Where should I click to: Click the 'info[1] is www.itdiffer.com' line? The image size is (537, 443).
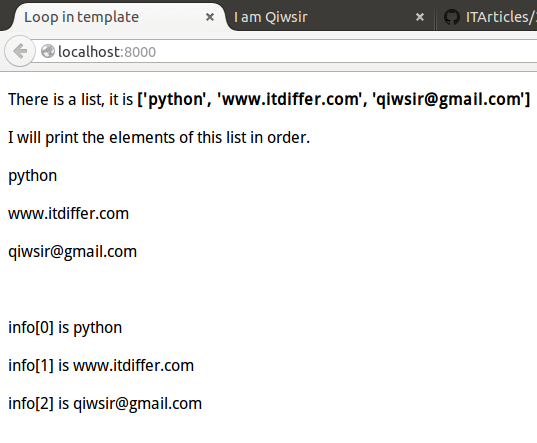click(x=101, y=366)
